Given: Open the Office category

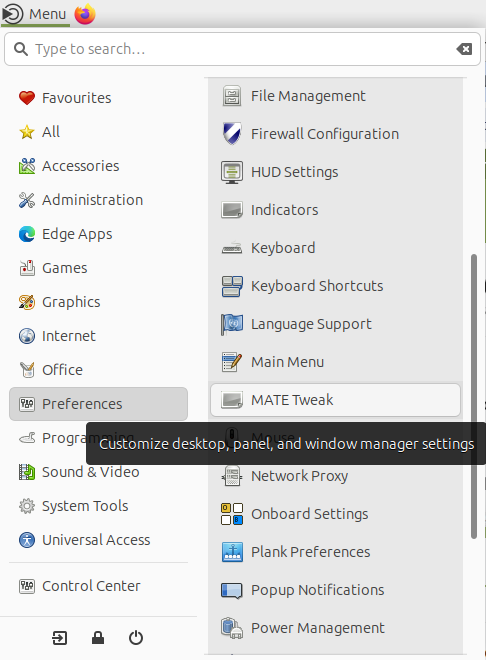Looking at the screenshot, I should 98,370.
